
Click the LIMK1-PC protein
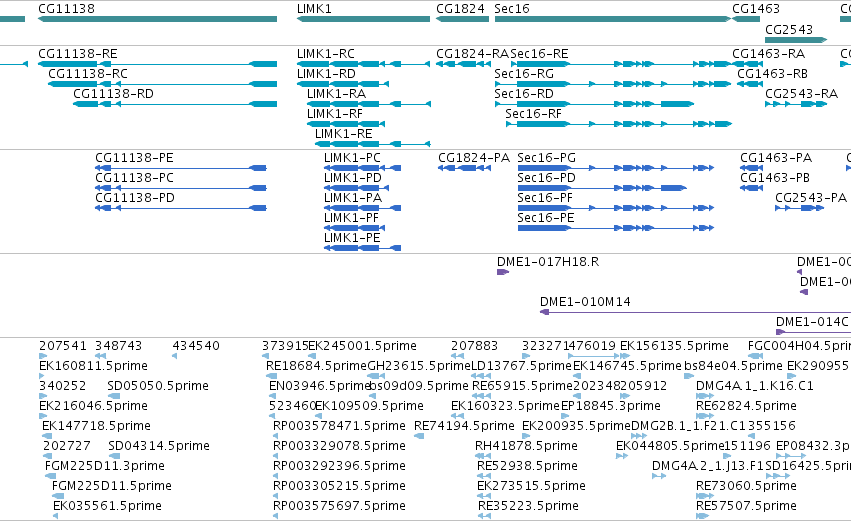[352, 158]
